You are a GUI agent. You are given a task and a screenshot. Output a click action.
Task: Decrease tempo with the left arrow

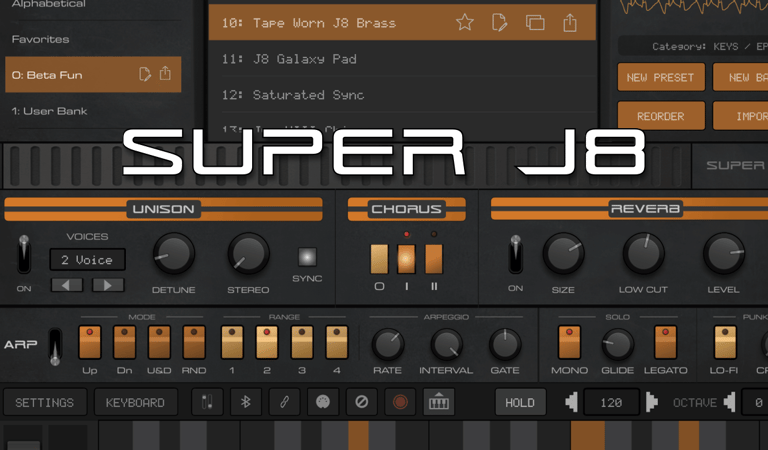tap(572, 402)
